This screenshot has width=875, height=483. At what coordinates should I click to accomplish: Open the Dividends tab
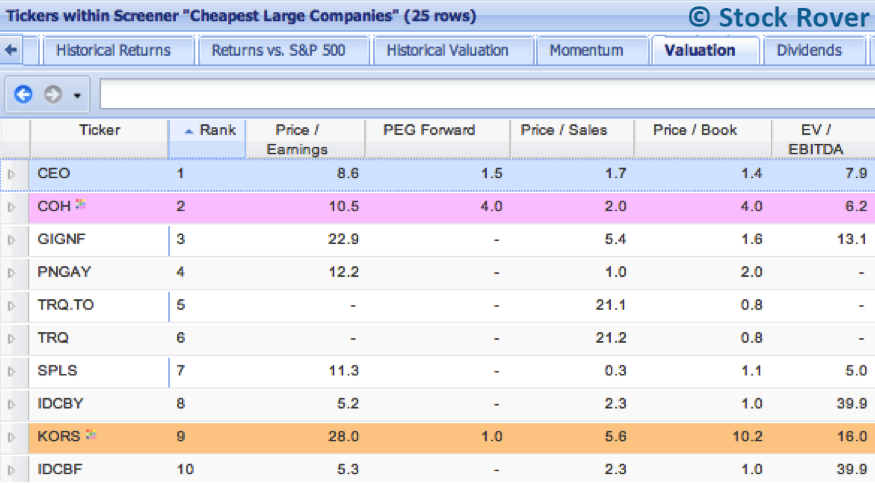coord(809,51)
